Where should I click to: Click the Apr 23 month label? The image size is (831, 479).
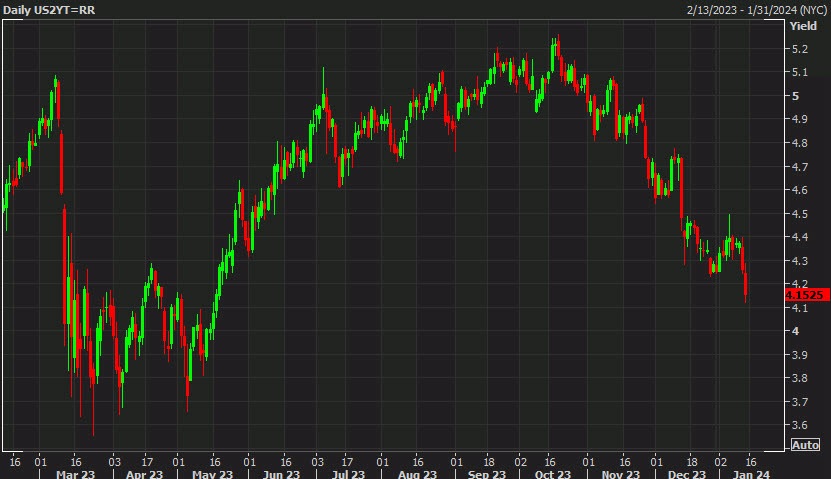point(144,474)
